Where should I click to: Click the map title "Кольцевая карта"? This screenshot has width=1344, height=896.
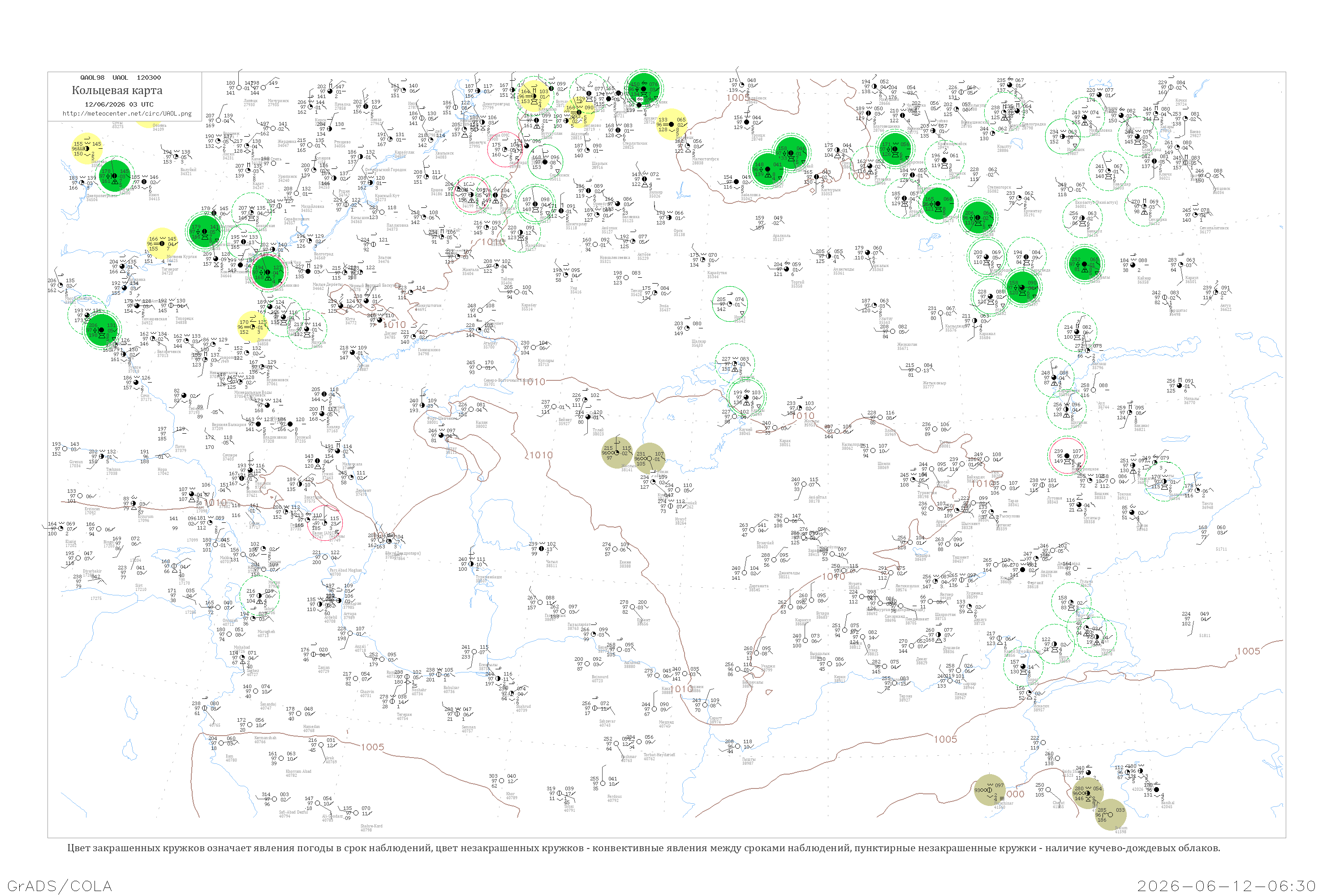117,90
